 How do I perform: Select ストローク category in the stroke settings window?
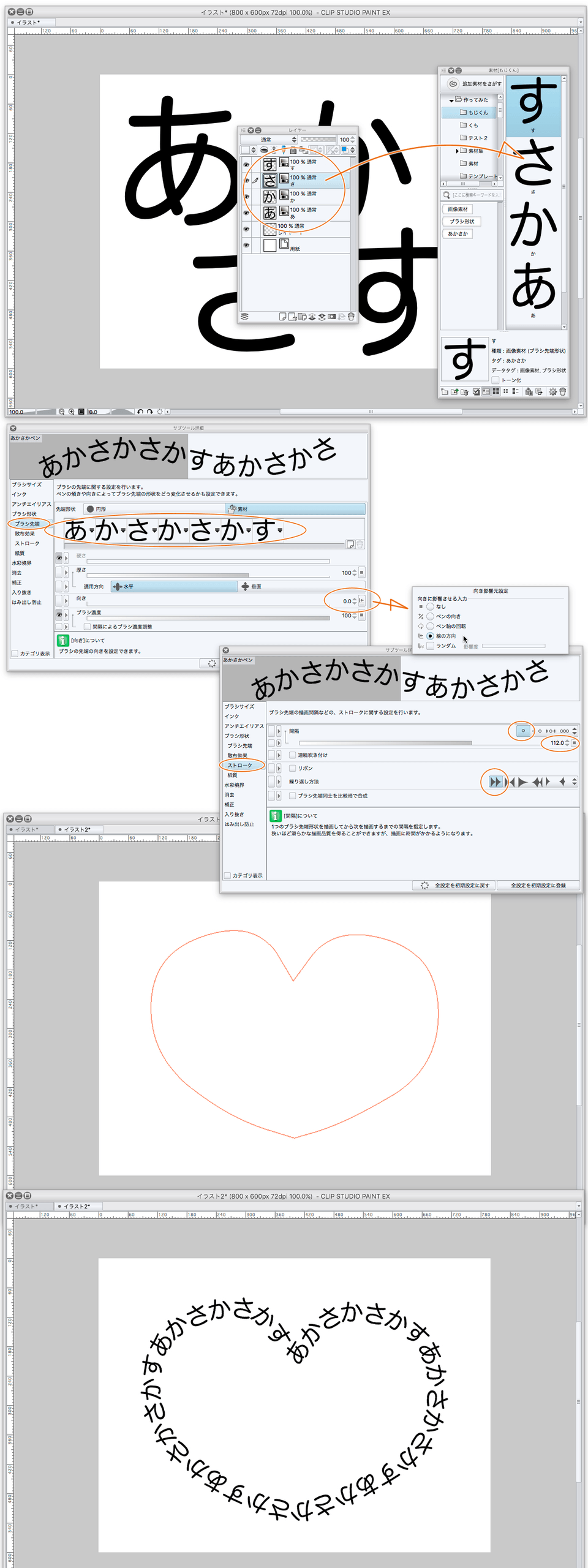click(239, 765)
